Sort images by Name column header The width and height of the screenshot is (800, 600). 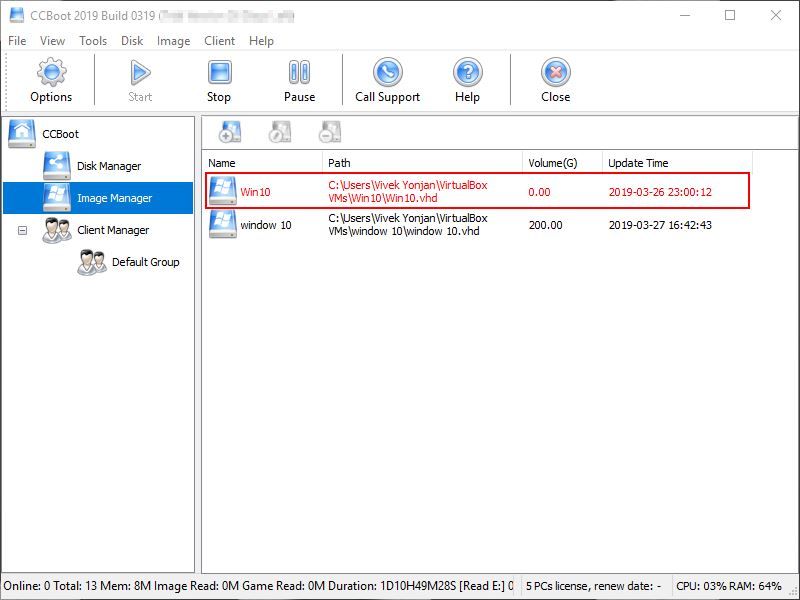(263, 163)
